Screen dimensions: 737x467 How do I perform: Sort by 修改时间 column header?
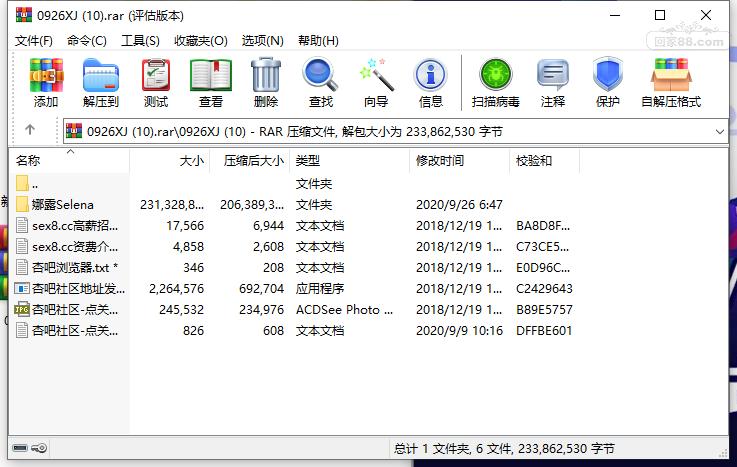tap(459, 161)
